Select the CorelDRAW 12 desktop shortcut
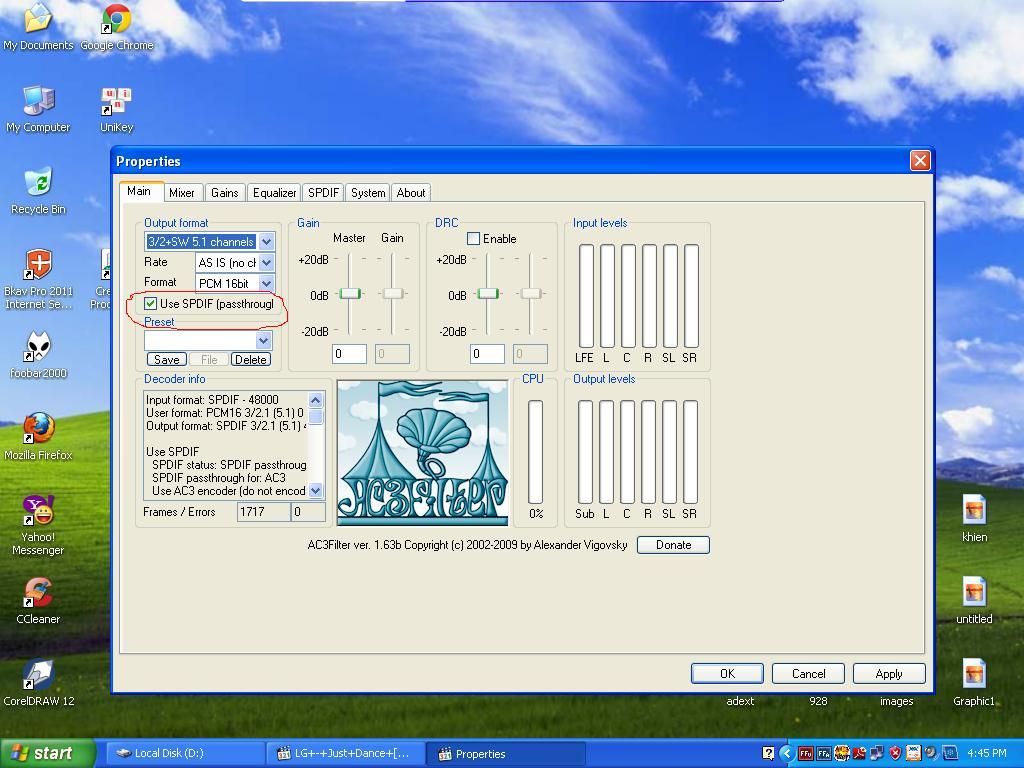The width and height of the screenshot is (1024, 768). click(x=38, y=683)
